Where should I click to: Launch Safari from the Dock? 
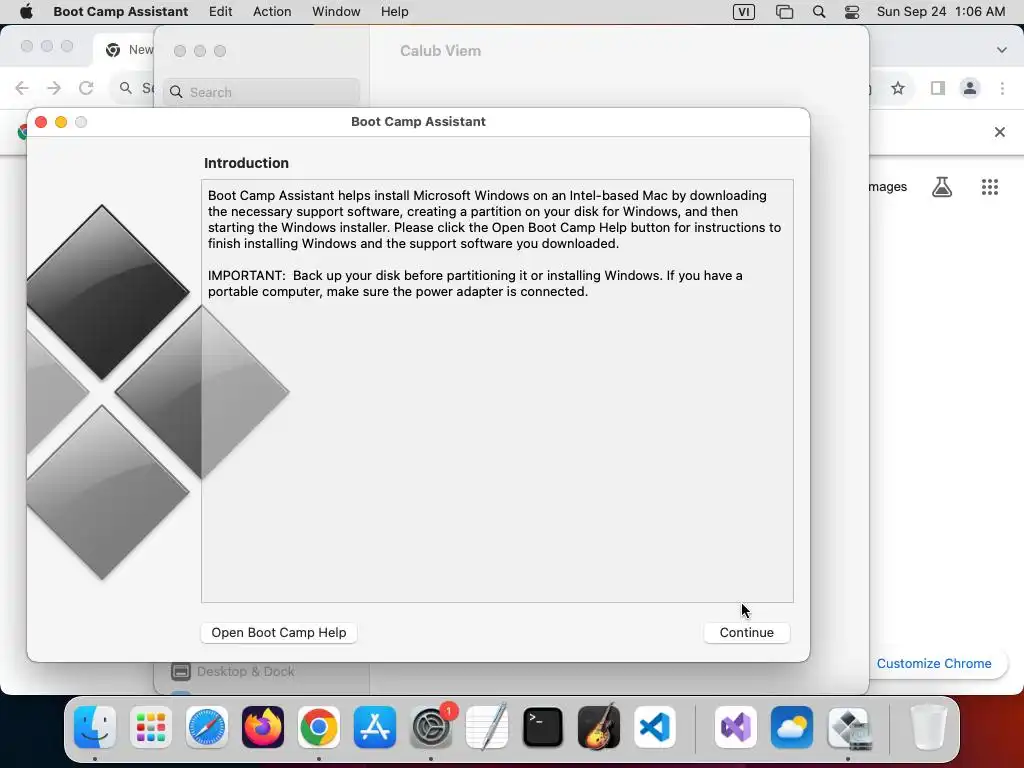pos(207,727)
